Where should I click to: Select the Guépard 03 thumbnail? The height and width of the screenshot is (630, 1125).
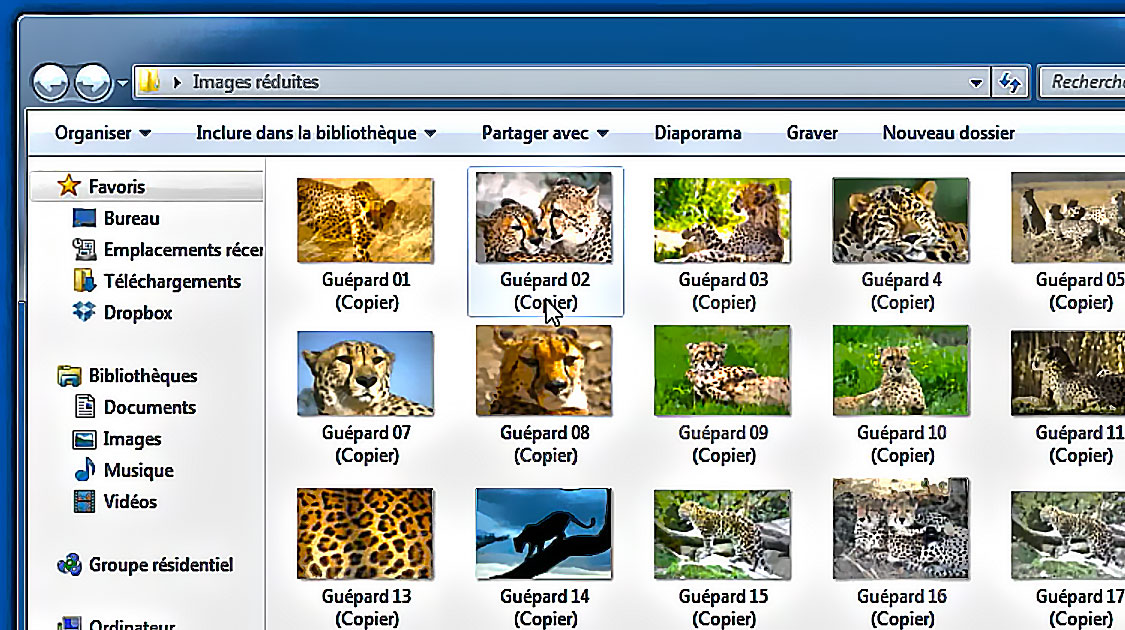[722, 220]
